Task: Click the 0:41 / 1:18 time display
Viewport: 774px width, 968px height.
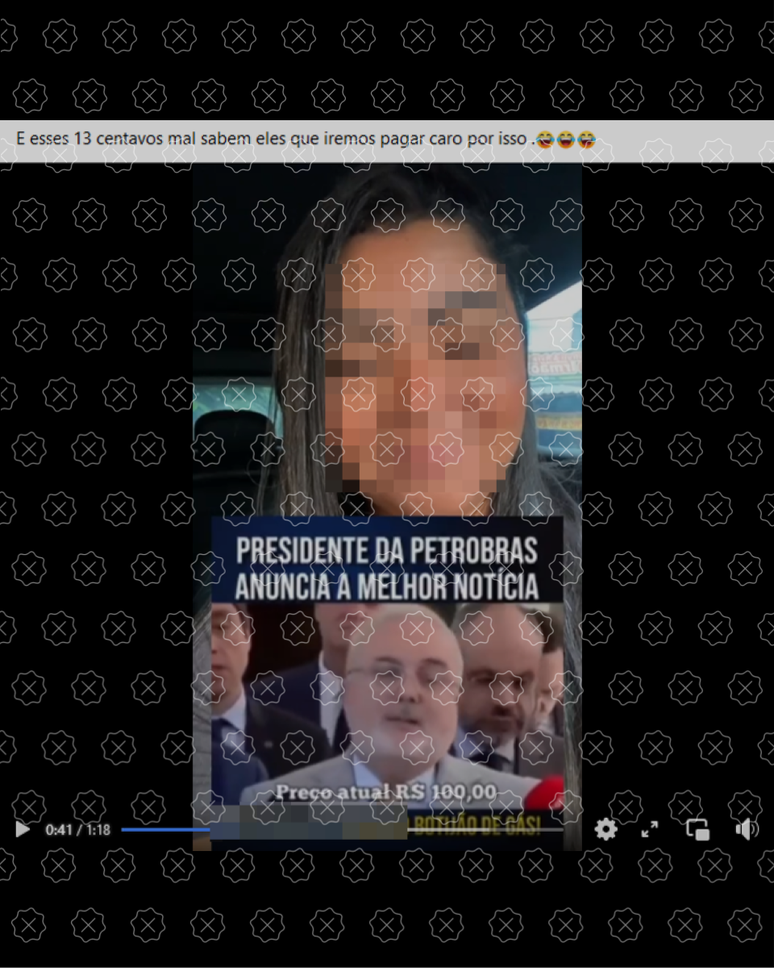Action: pos(77,830)
